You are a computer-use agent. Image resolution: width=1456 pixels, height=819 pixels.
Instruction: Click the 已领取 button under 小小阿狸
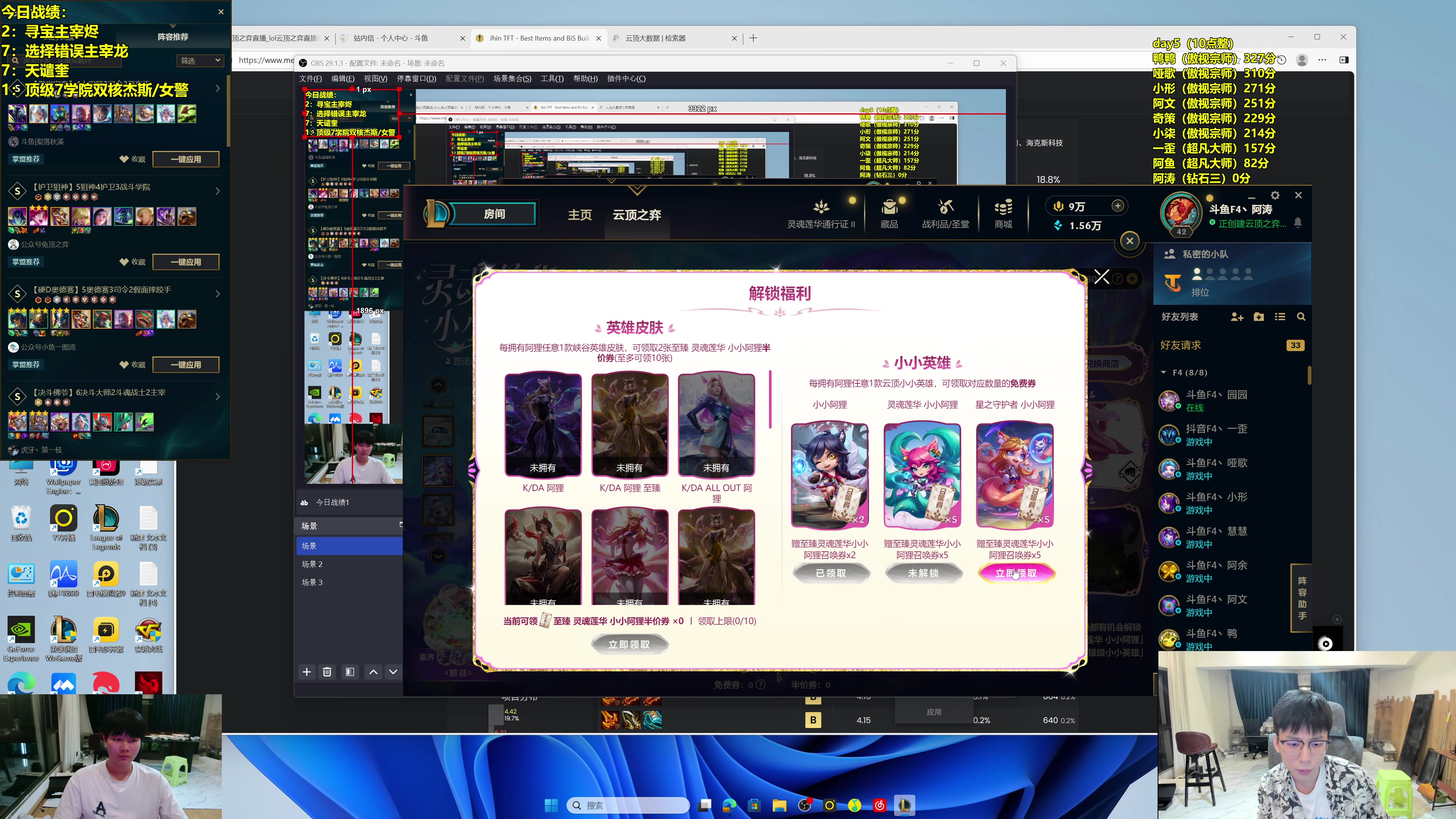tap(830, 573)
